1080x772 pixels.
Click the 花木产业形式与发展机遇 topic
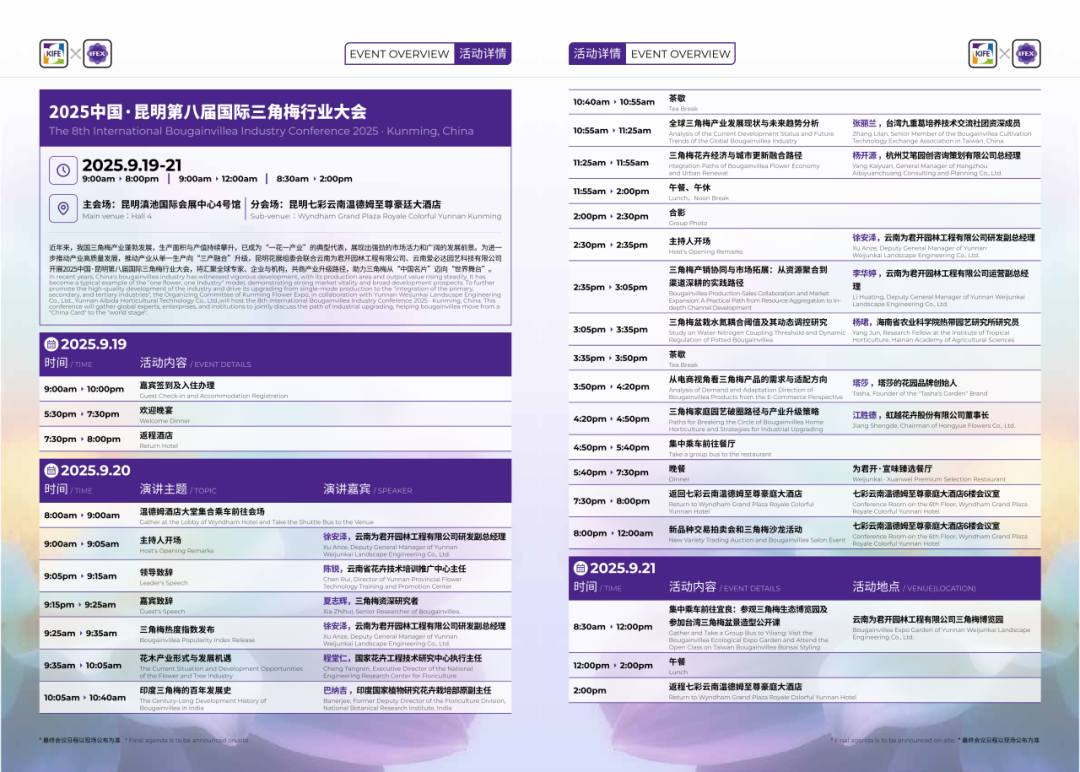(x=185, y=658)
